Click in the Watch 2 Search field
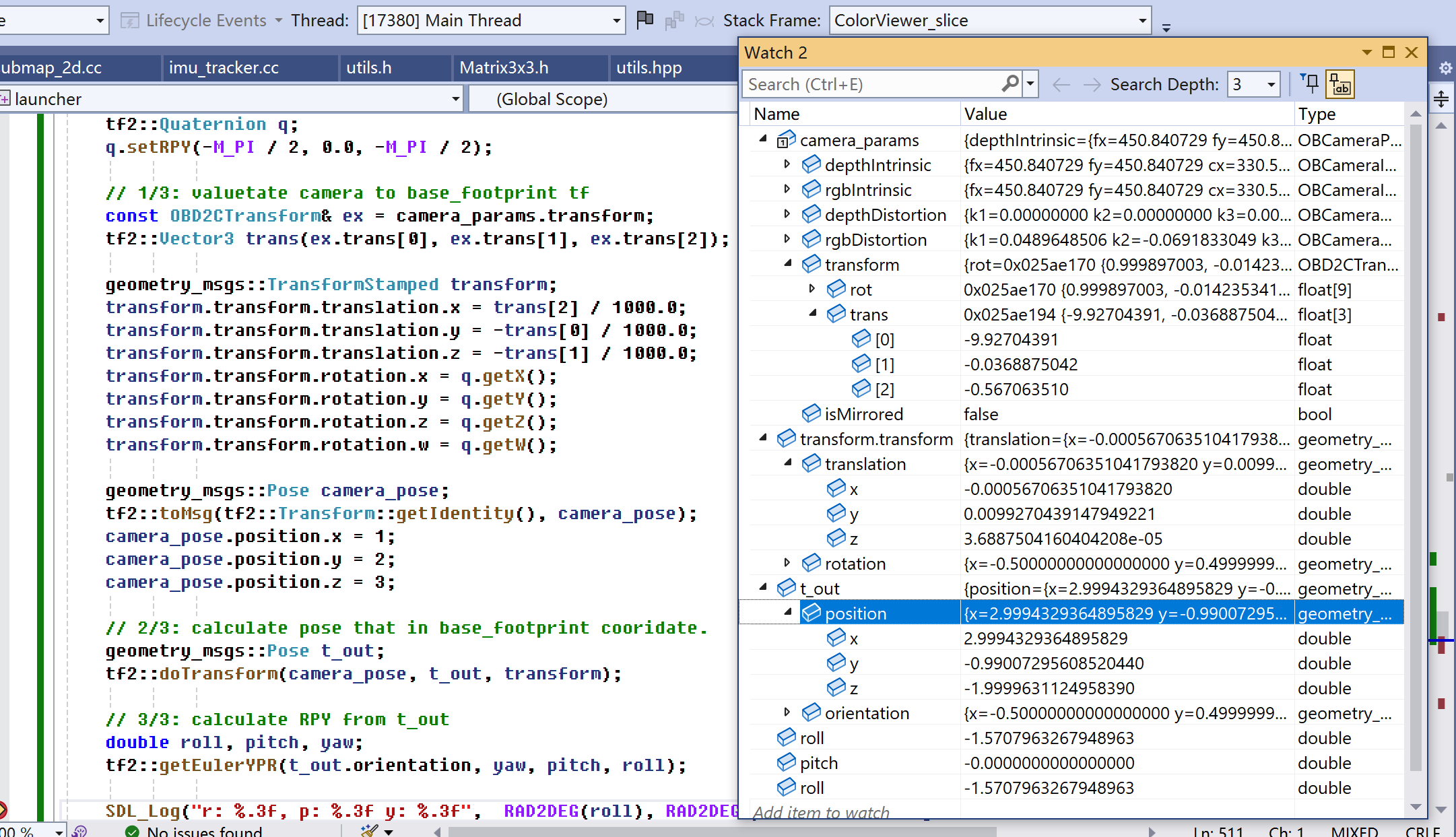The image size is (1456, 837). (x=873, y=84)
